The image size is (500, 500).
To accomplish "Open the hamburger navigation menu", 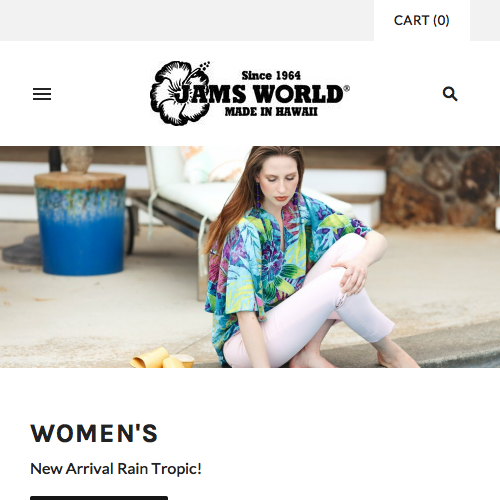I will (42, 94).
